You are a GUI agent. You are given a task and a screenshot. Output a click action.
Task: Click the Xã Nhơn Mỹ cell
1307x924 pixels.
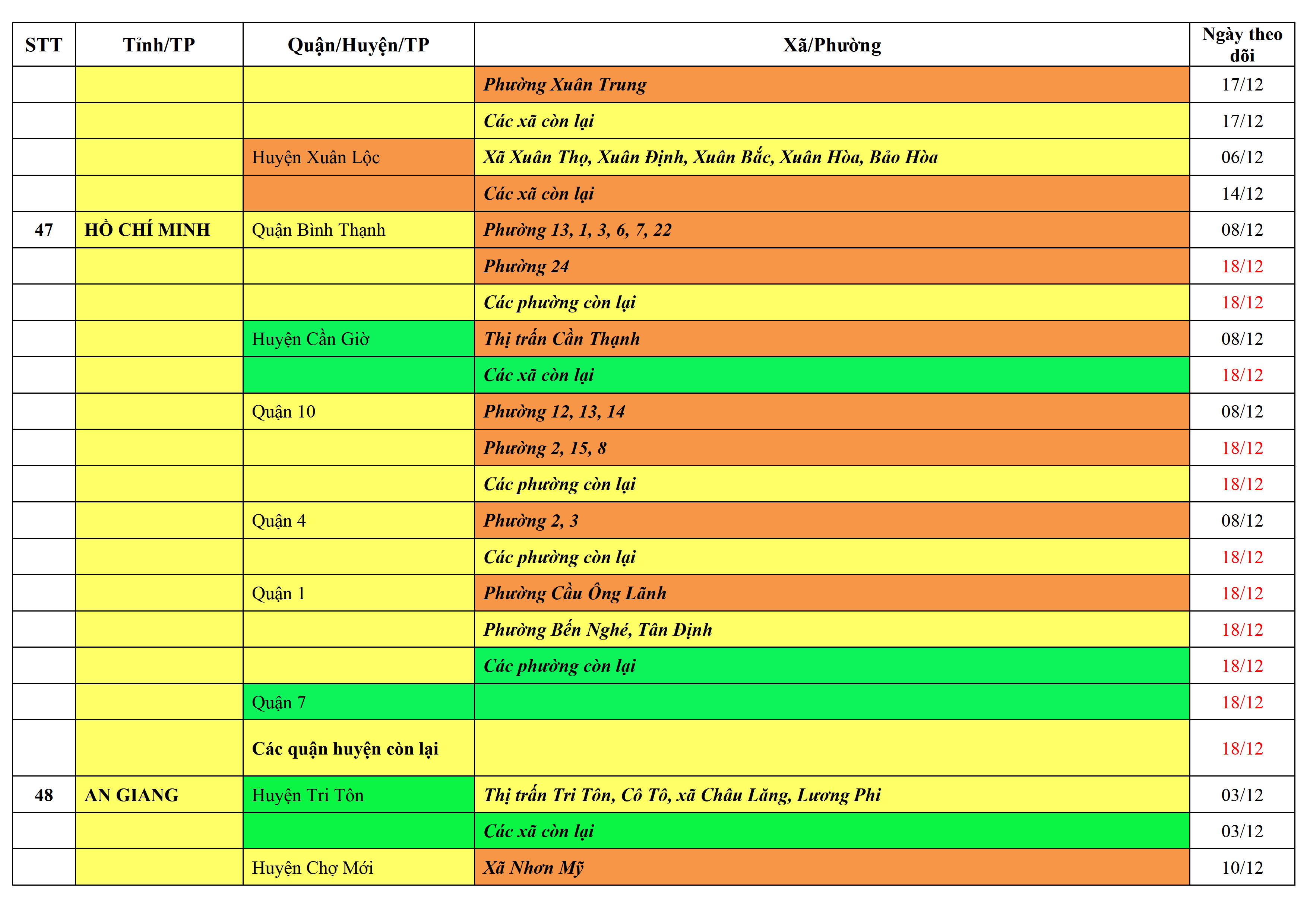click(x=534, y=868)
